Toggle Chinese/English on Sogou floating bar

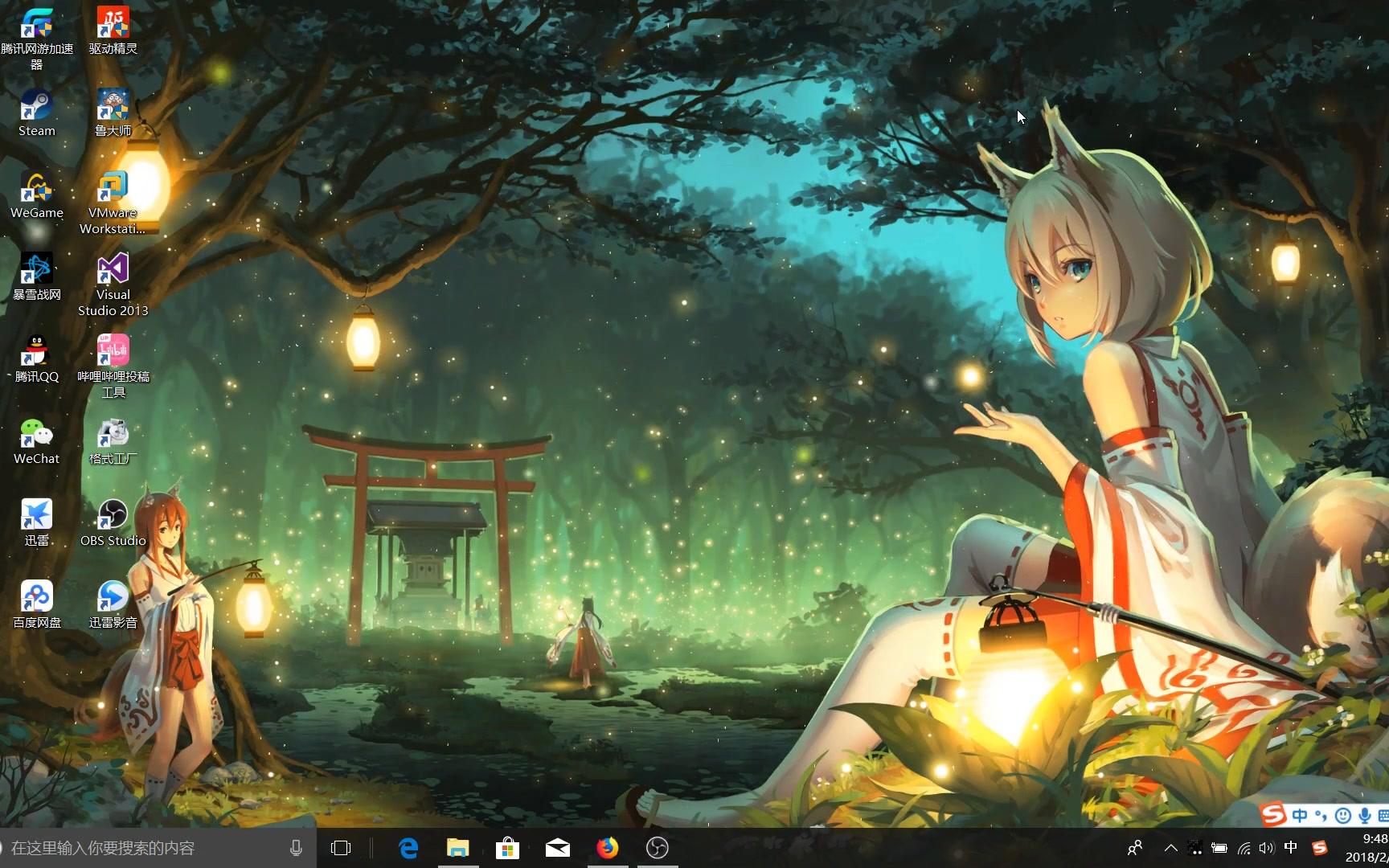pyautogui.click(x=1300, y=816)
